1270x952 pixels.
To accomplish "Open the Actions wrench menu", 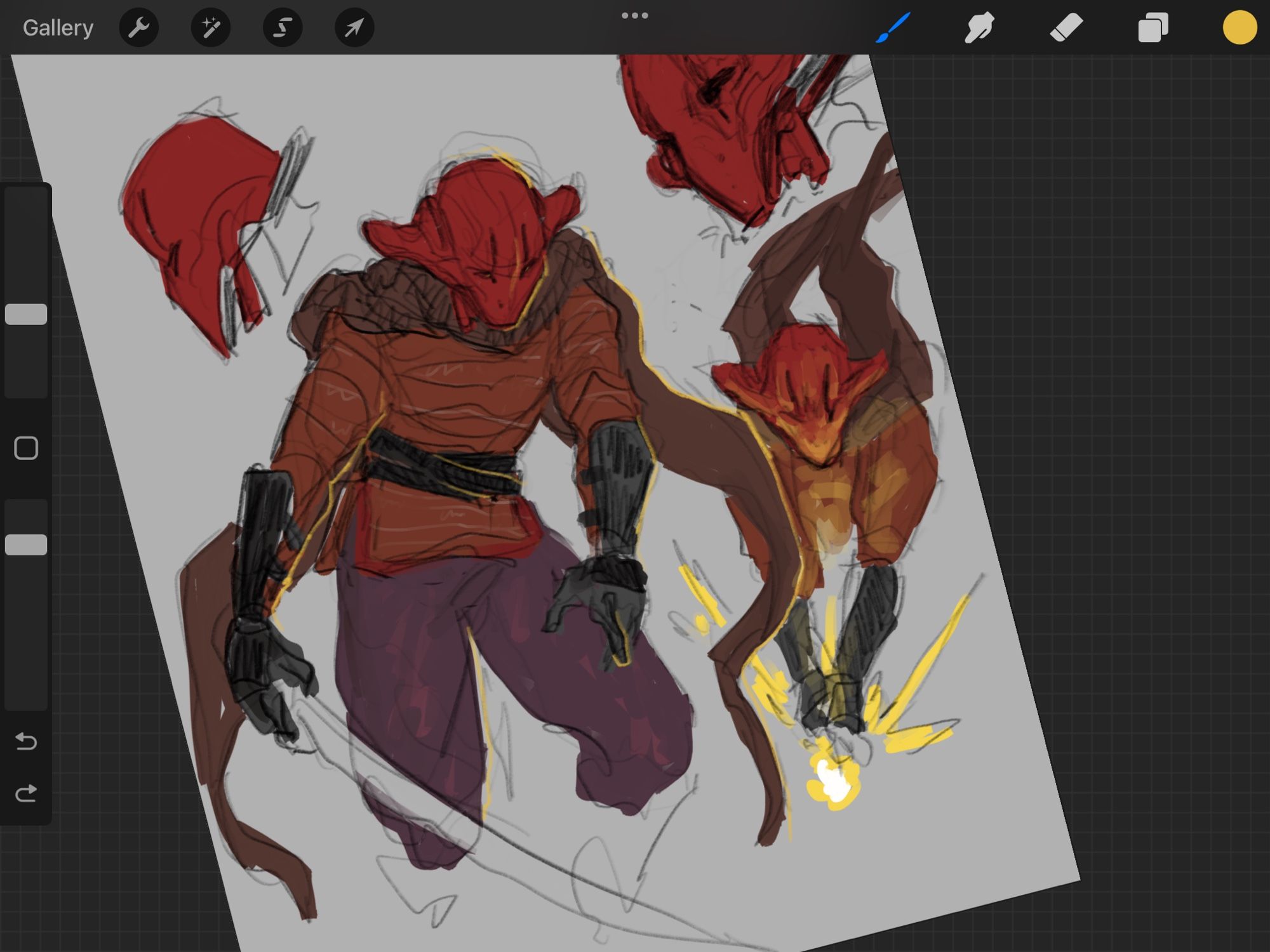I will click(138, 28).
